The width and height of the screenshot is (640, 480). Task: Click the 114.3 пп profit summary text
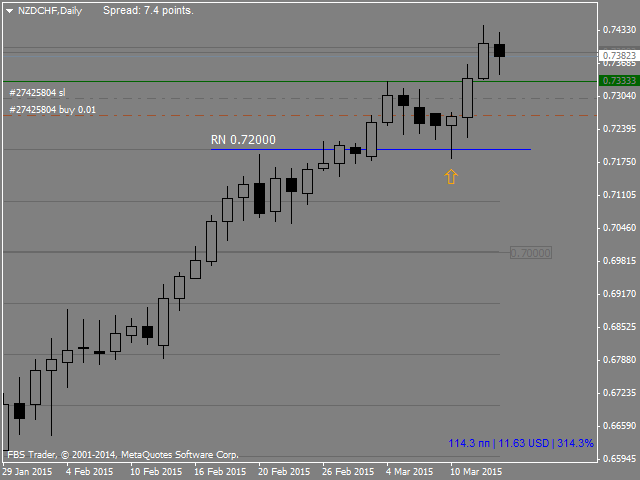[521, 443]
